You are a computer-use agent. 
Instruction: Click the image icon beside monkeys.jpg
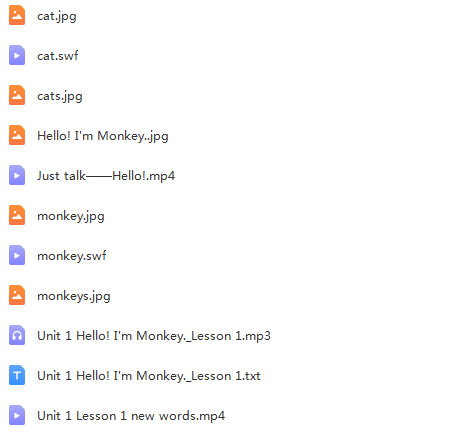pos(17,295)
